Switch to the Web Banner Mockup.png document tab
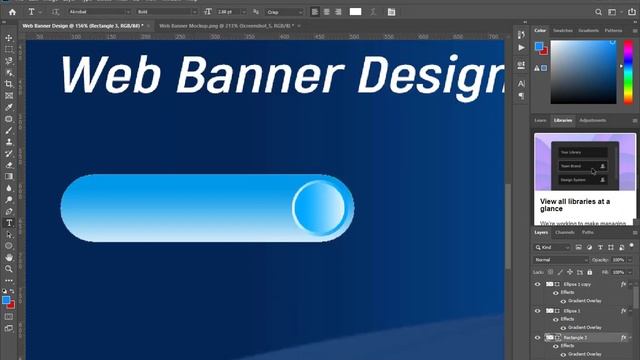Image resolution: width=640 pixels, height=360 pixels. tap(226, 26)
